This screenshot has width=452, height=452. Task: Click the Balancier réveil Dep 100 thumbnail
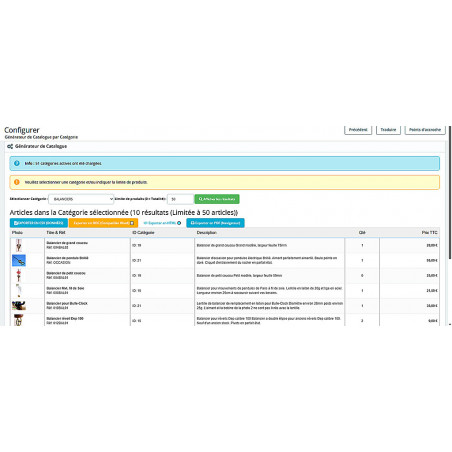coord(18,320)
